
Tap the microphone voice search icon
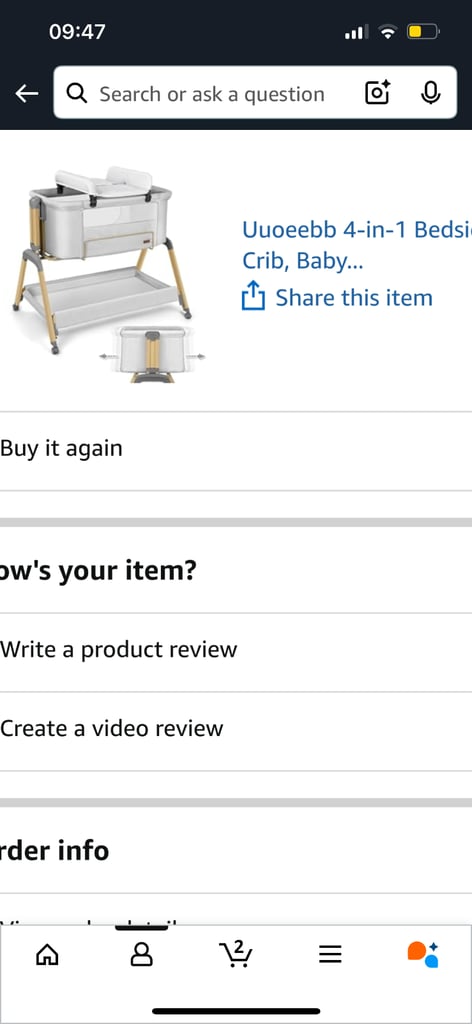[x=430, y=93]
